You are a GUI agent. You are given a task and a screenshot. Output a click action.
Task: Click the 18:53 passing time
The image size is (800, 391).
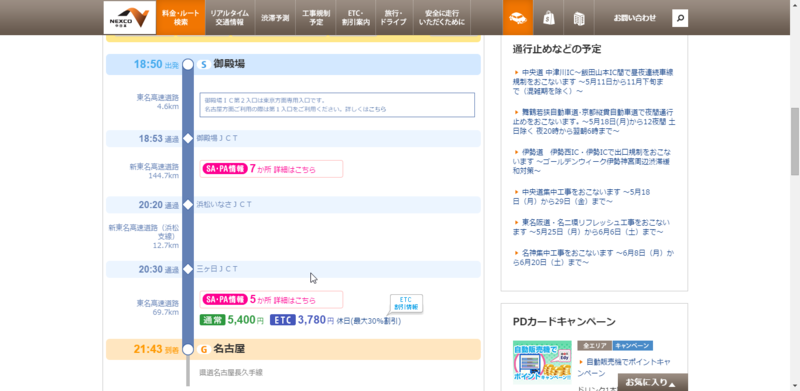tap(151, 138)
